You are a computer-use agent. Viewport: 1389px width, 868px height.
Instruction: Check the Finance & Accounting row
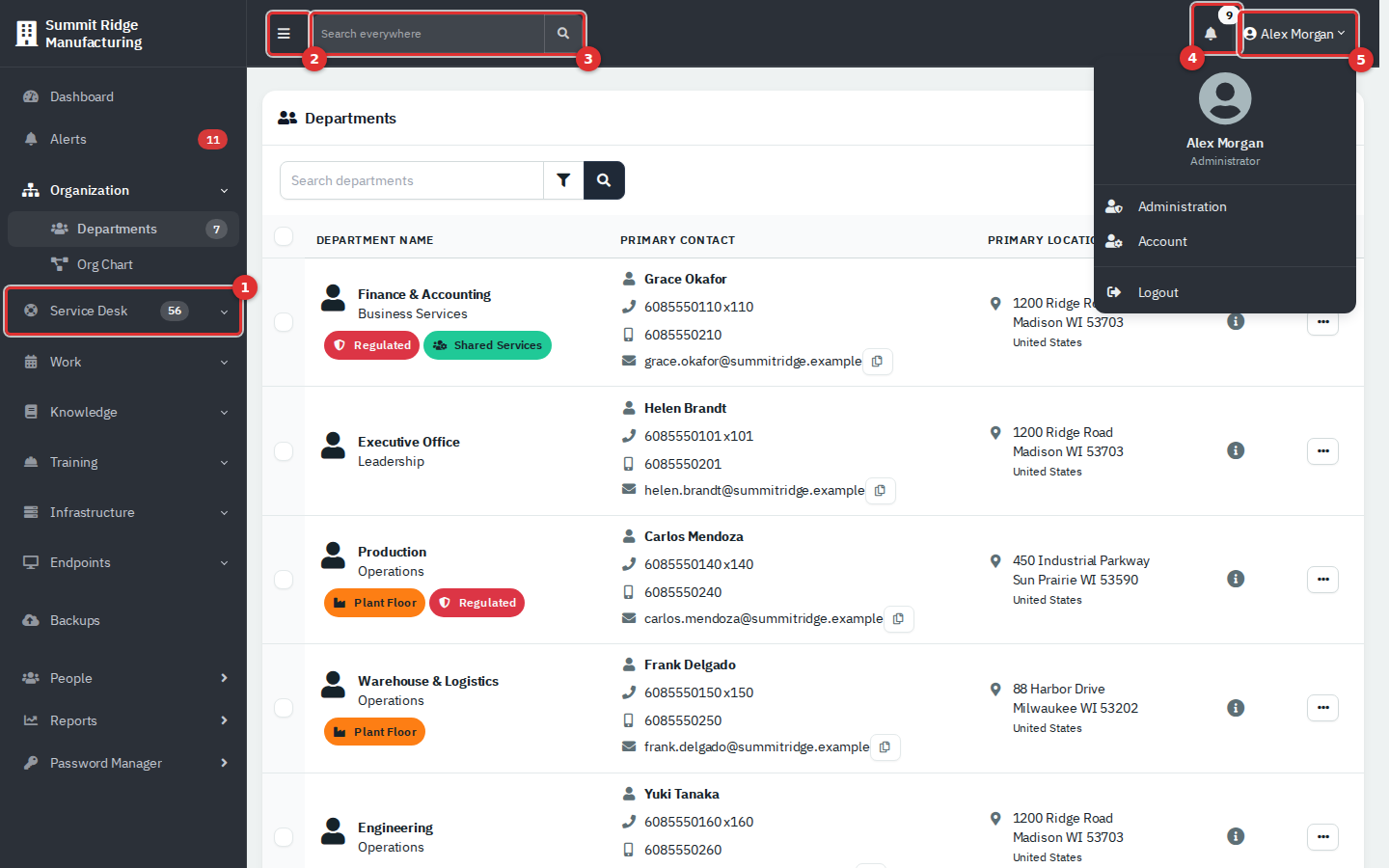tap(284, 322)
